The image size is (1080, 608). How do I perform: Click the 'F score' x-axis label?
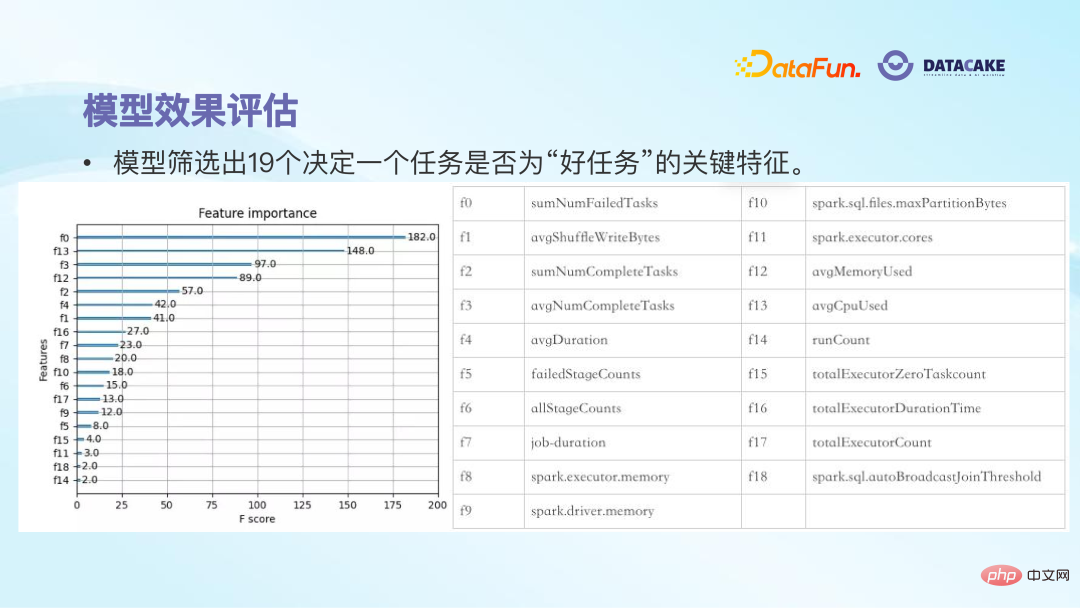pos(257,519)
